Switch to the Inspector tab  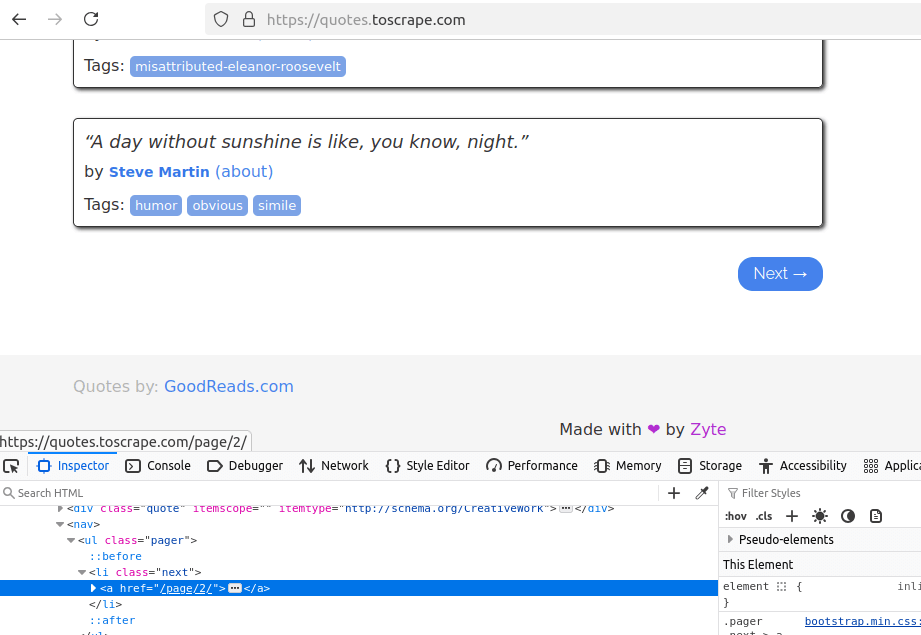73,466
